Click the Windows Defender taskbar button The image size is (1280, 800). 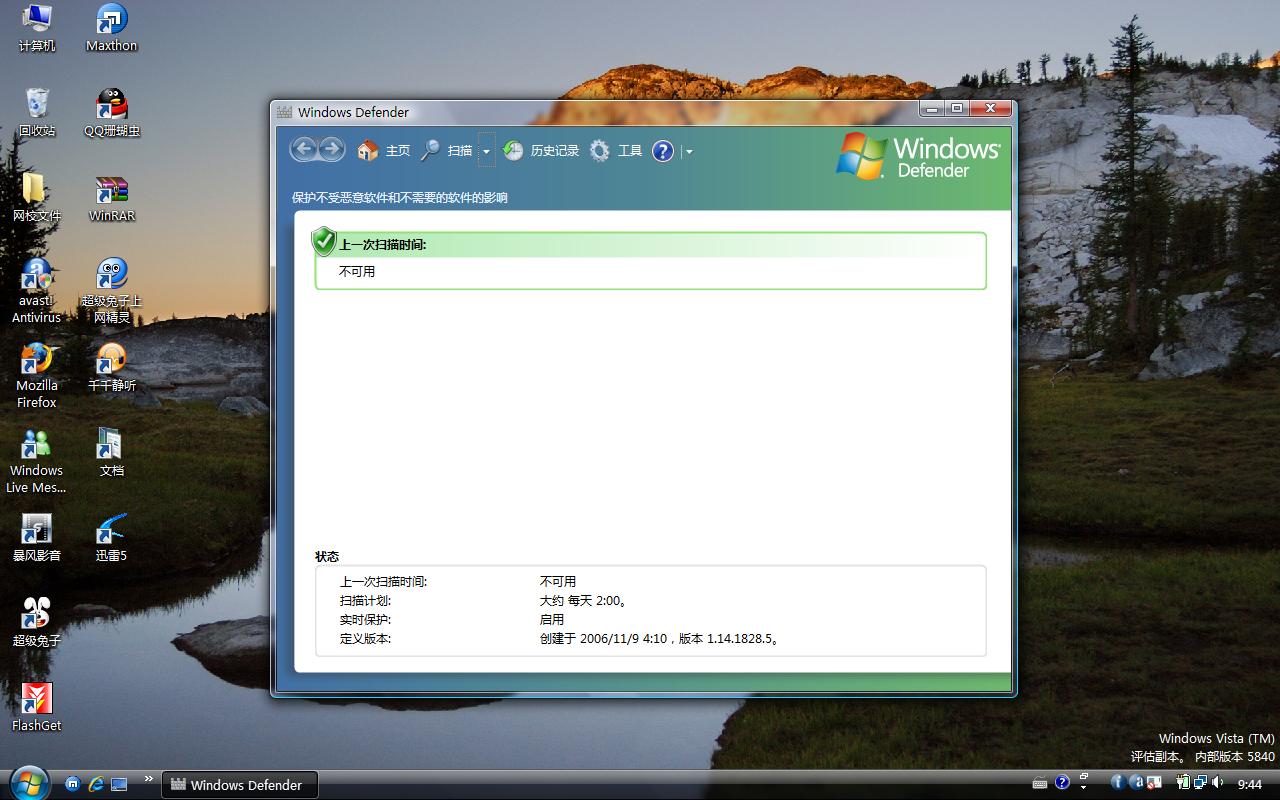click(239, 785)
